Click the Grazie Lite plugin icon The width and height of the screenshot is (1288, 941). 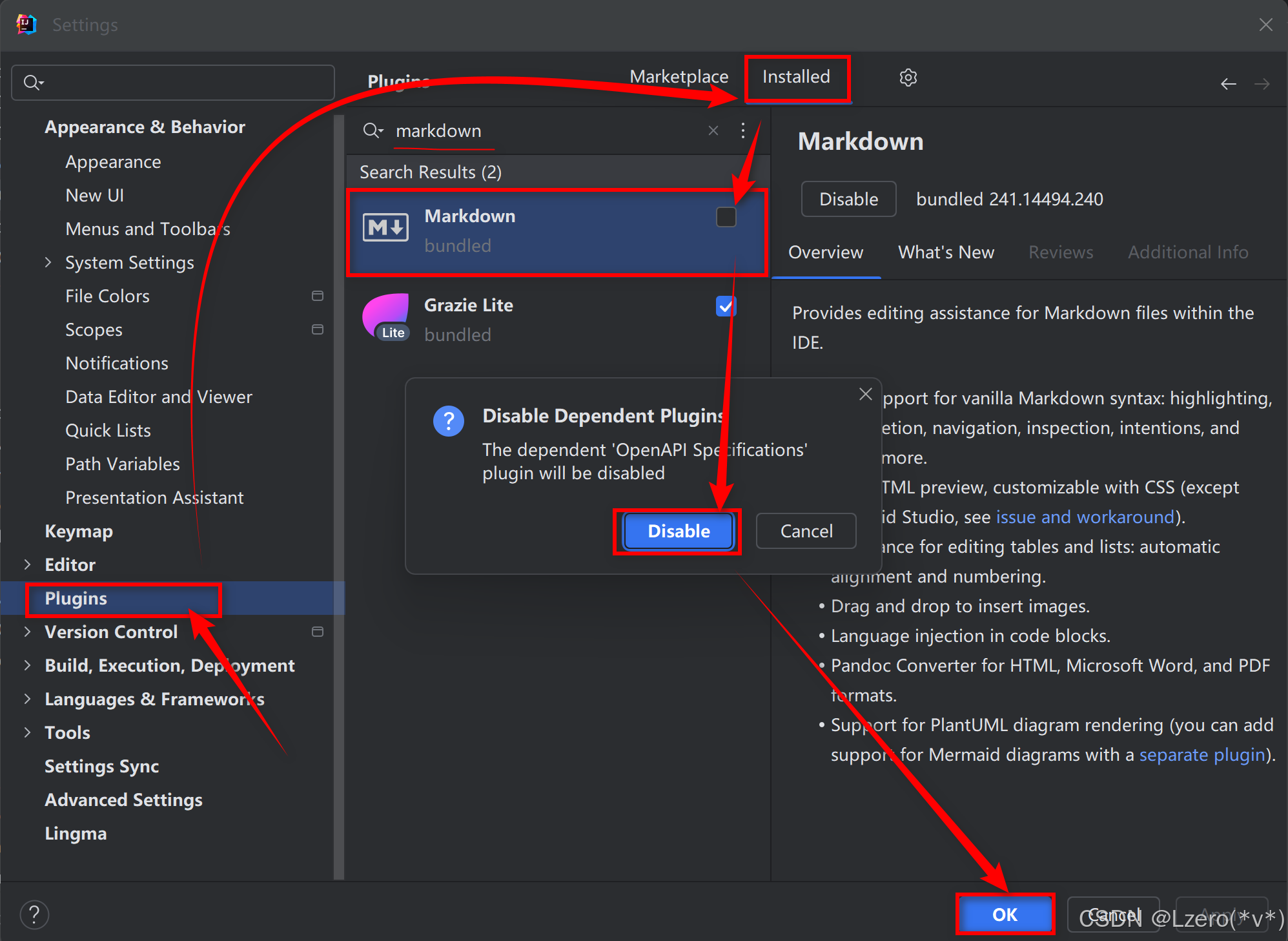coord(385,317)
